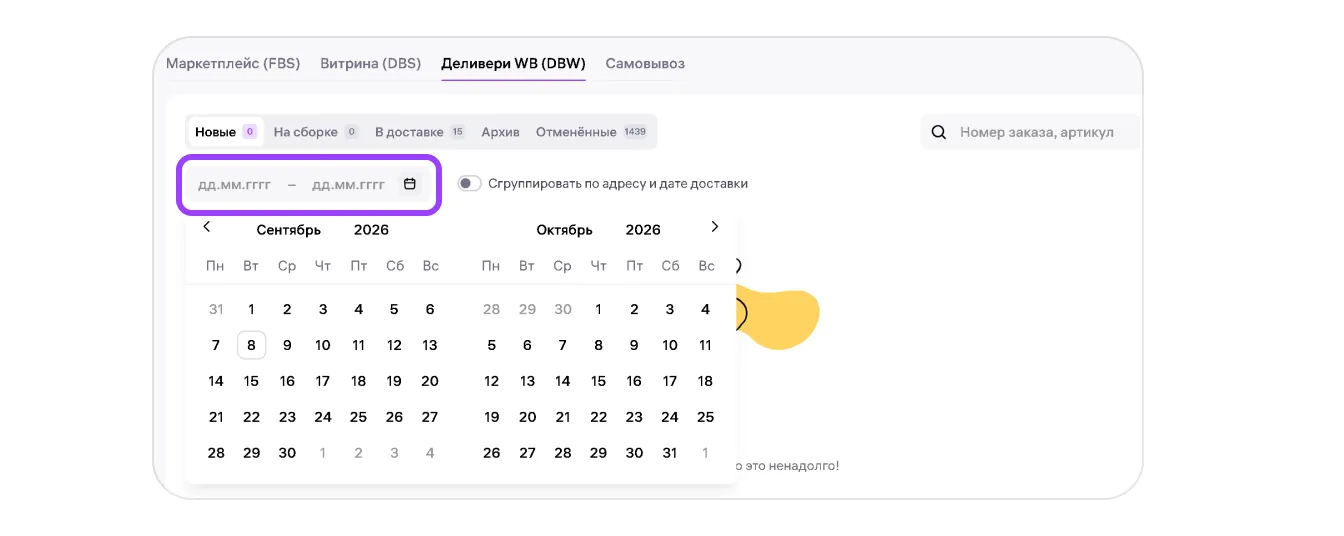
Task: Pick September 26 in the calendar
Action: coord(394,417)
